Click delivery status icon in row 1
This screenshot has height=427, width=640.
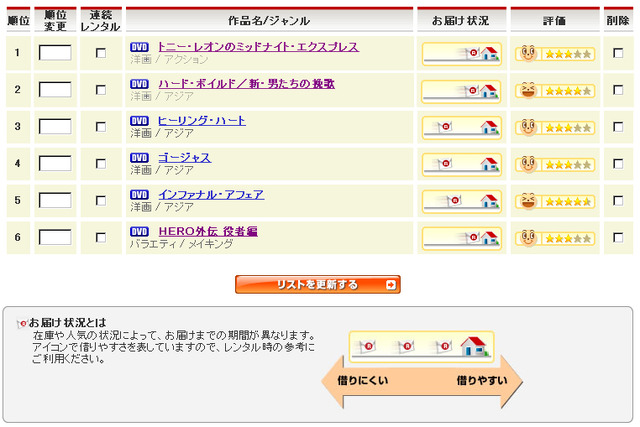click(x=462, y=54)
